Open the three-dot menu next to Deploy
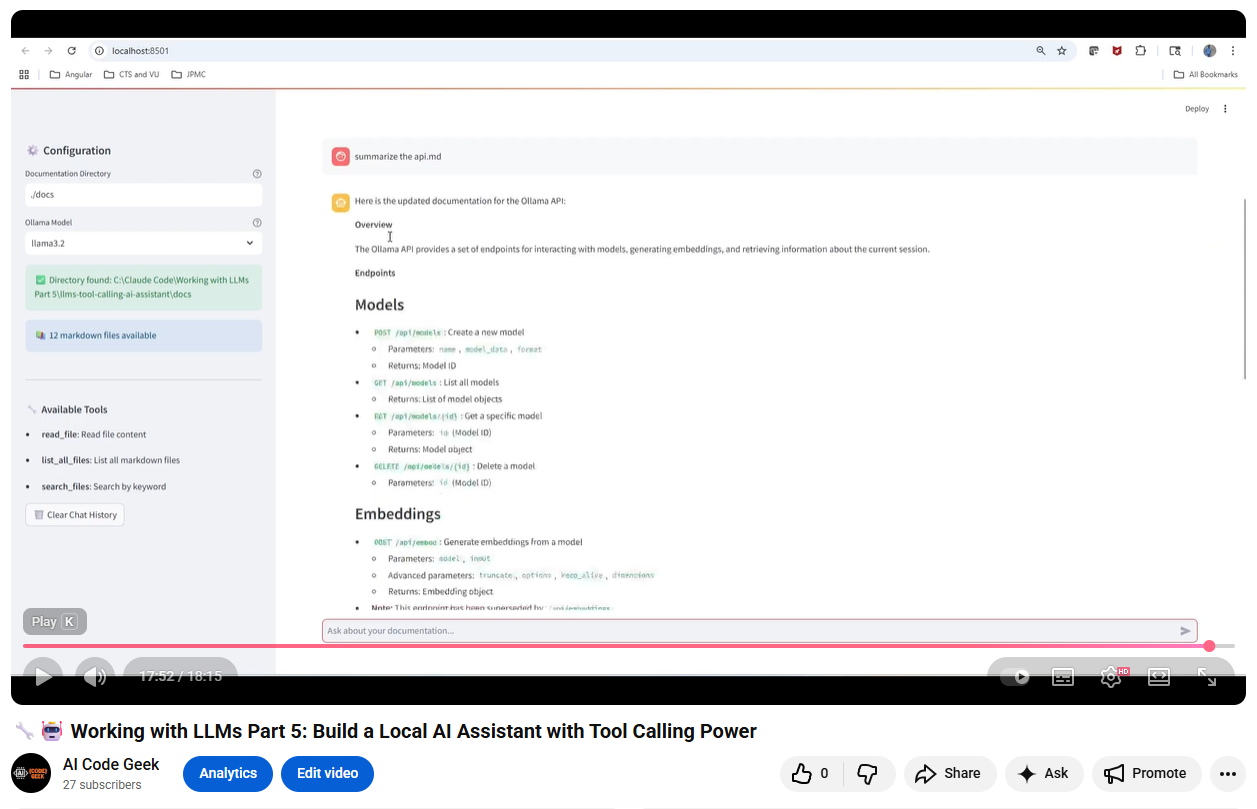 coord(1225,109)
